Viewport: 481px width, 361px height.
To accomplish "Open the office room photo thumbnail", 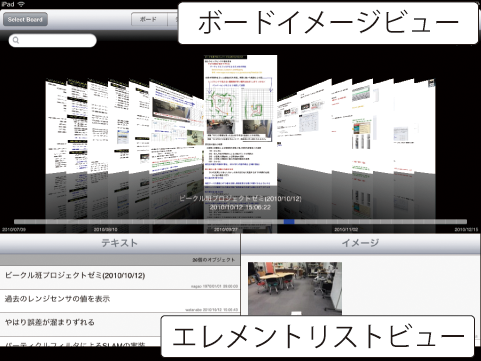I will click(x=295, y=288).
